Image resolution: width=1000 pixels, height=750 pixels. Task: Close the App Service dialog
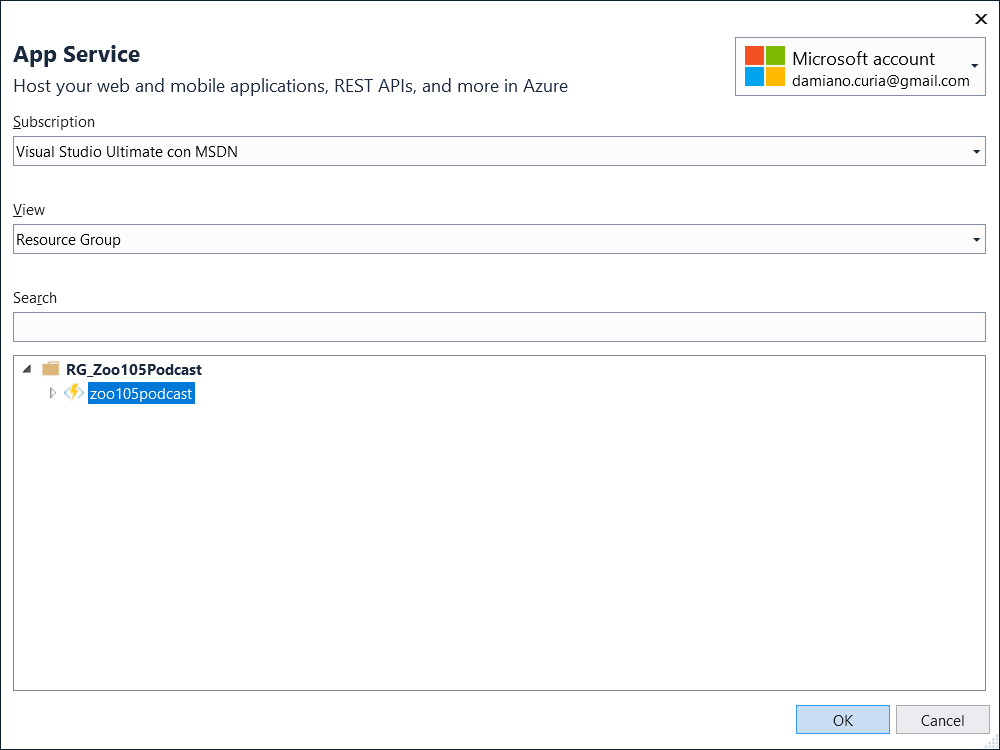coord(980,19)
